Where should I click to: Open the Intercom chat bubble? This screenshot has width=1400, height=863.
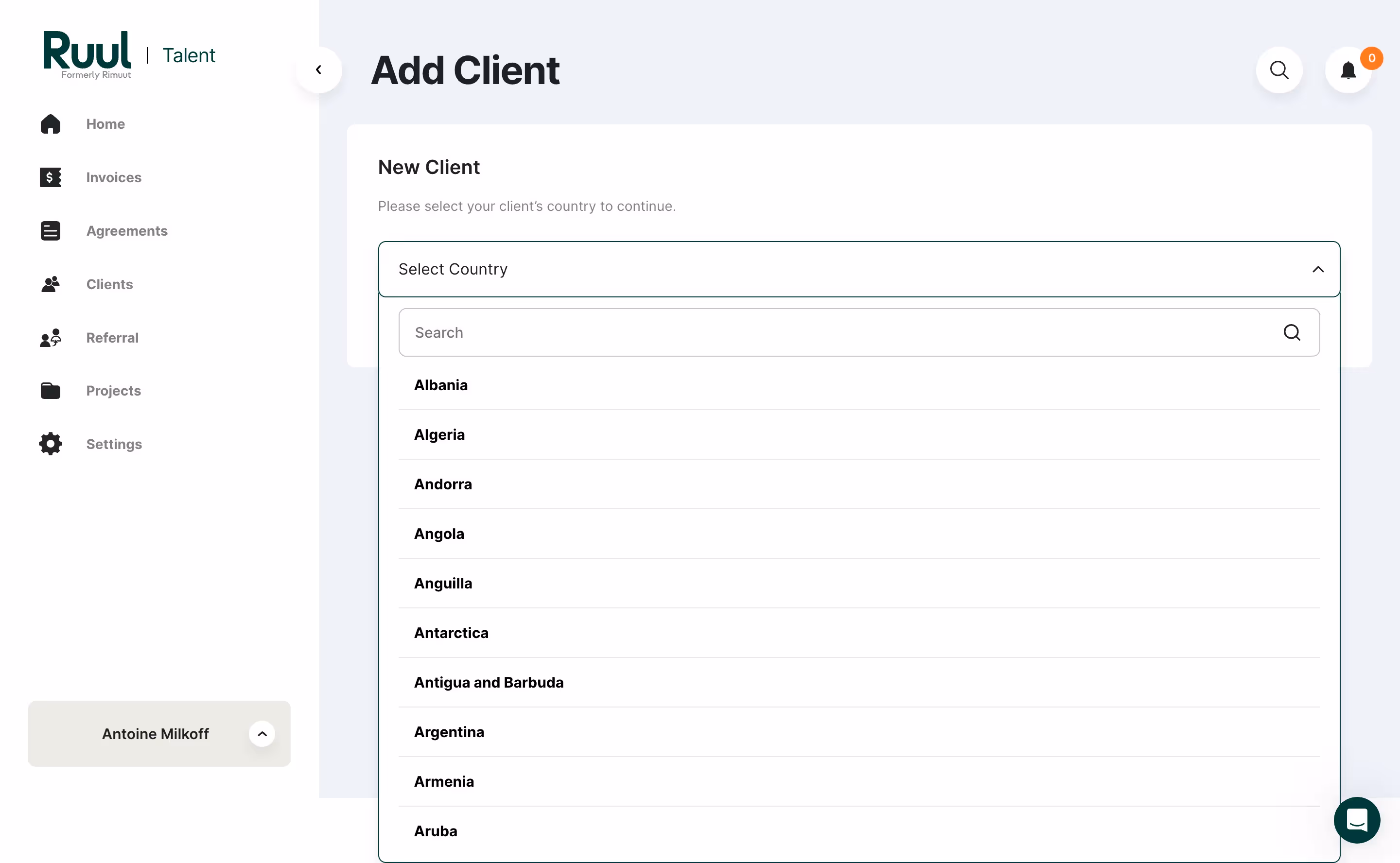[x=1357, y=820]
